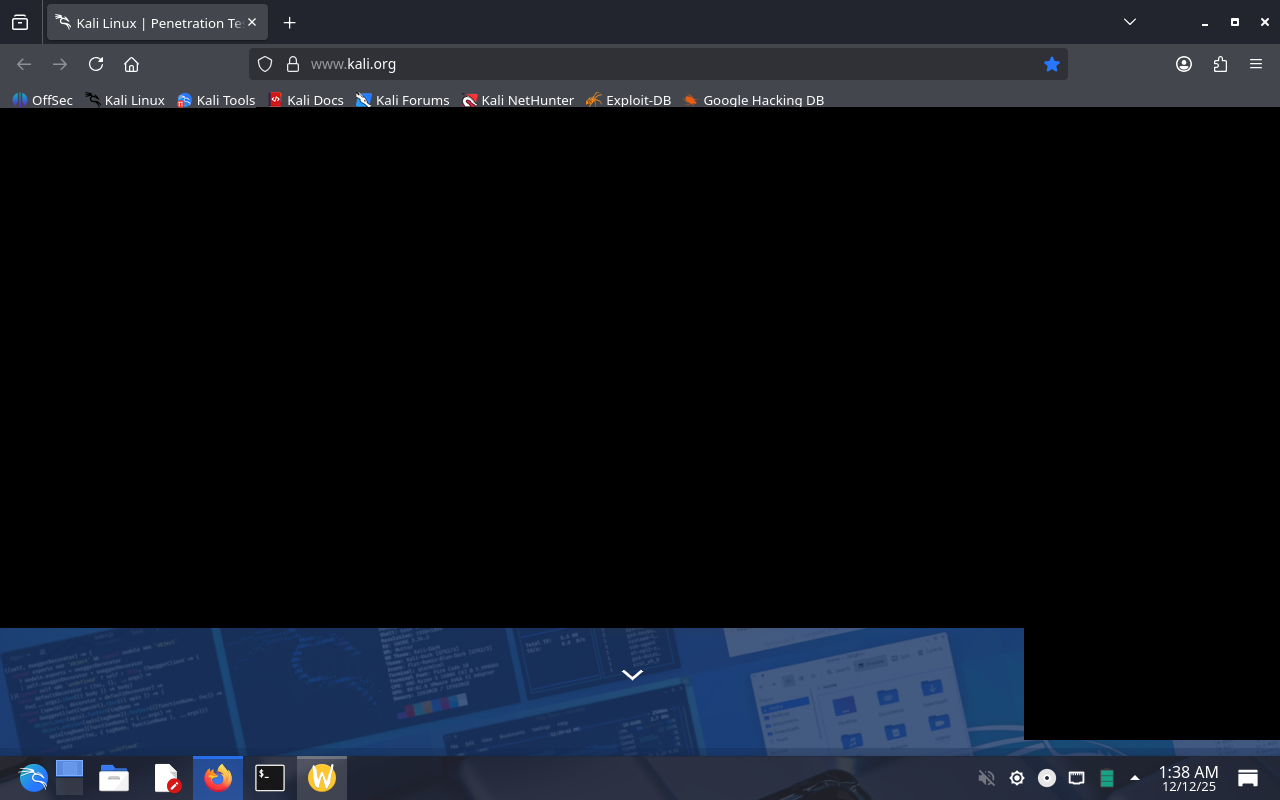Viewport: 1280px width, 800px height.
Task: View site security padlock information
Action: tap(293, 64)
